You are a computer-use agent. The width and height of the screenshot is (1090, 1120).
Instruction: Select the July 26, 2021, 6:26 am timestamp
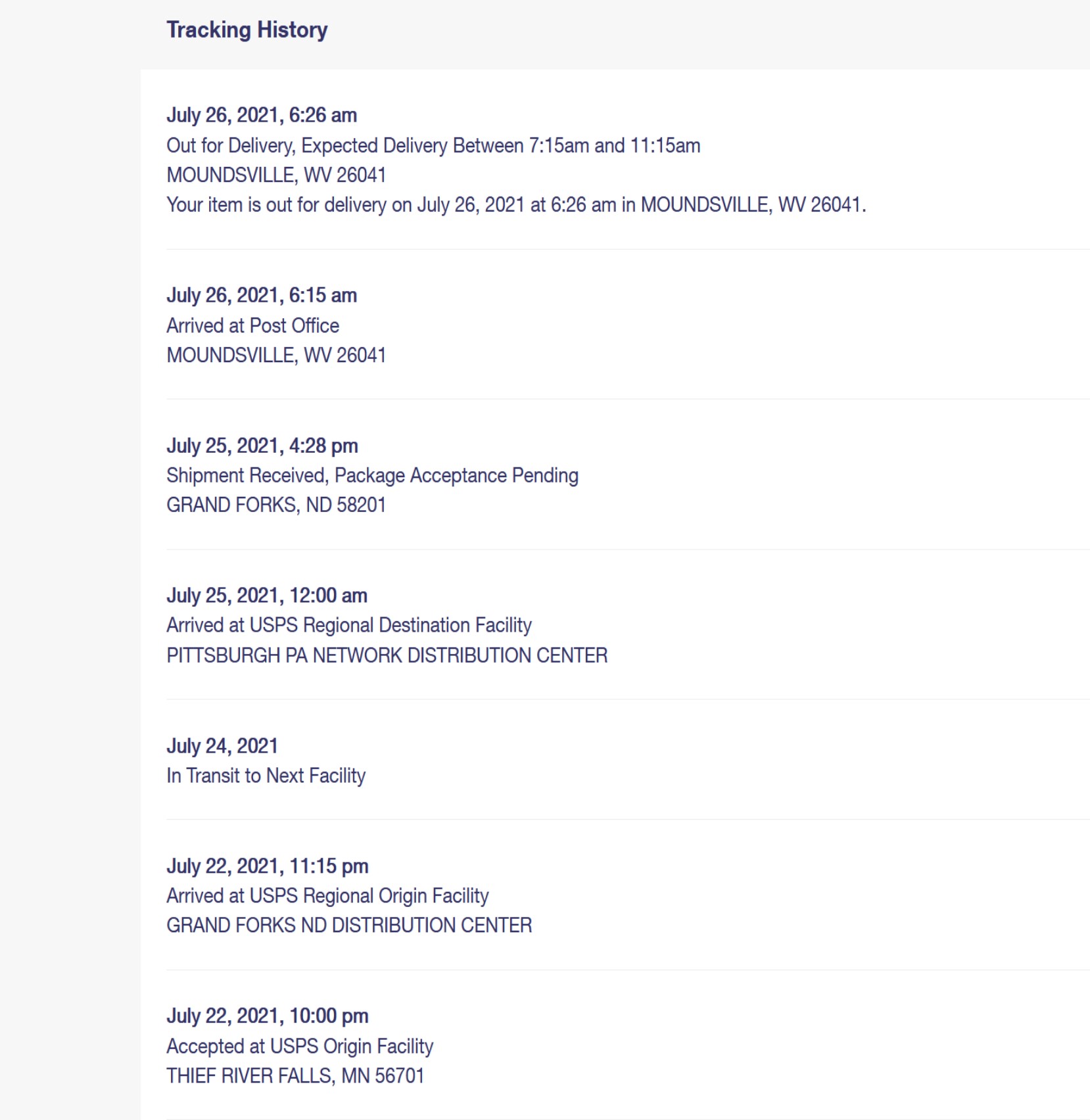pyautogui.click(x=262, y=115)
